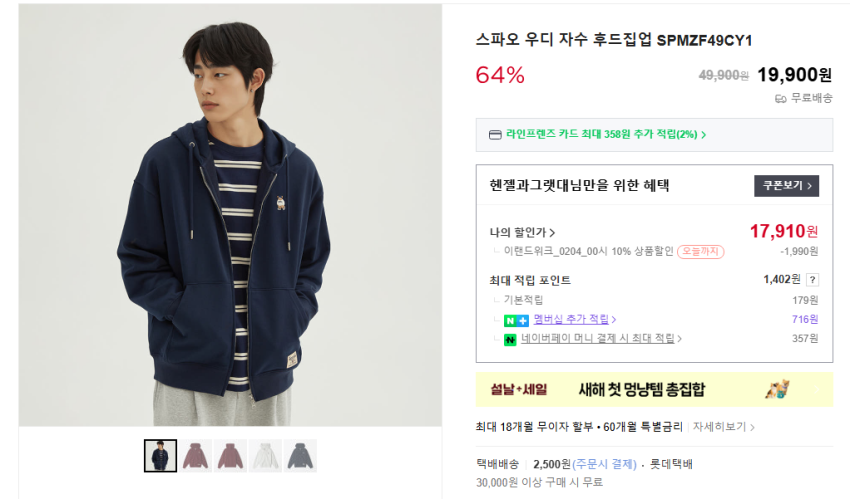Open the question mark help for 최대 적립 포인트

click(812, 280)
